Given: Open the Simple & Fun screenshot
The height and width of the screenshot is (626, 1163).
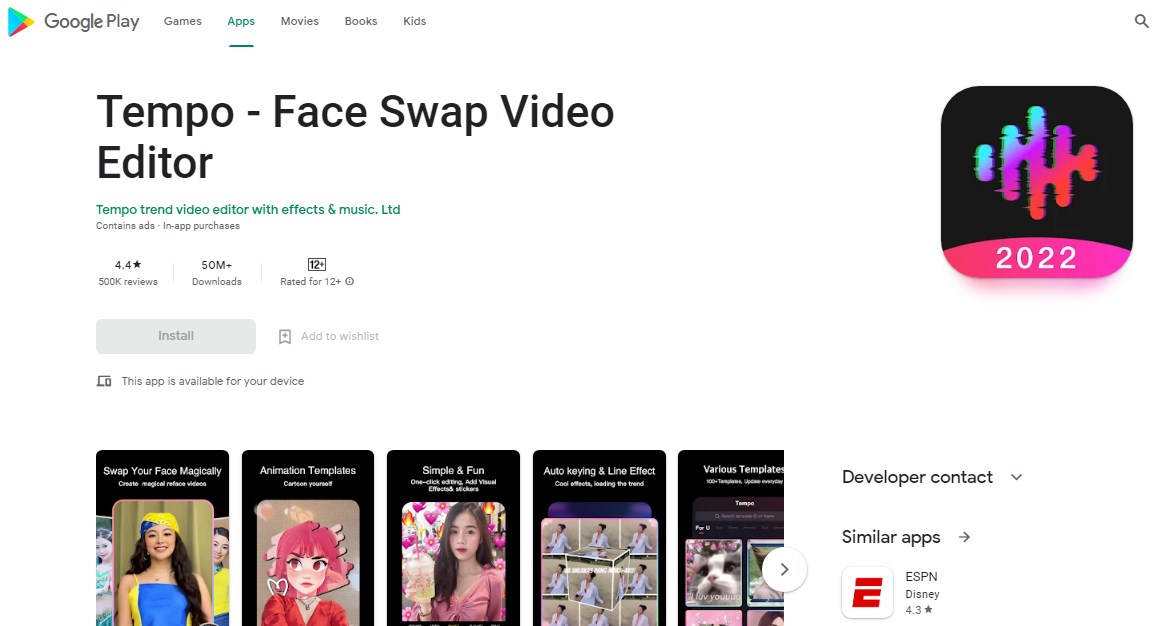Looking at the screenshot, I should click(x=453, y=538).
